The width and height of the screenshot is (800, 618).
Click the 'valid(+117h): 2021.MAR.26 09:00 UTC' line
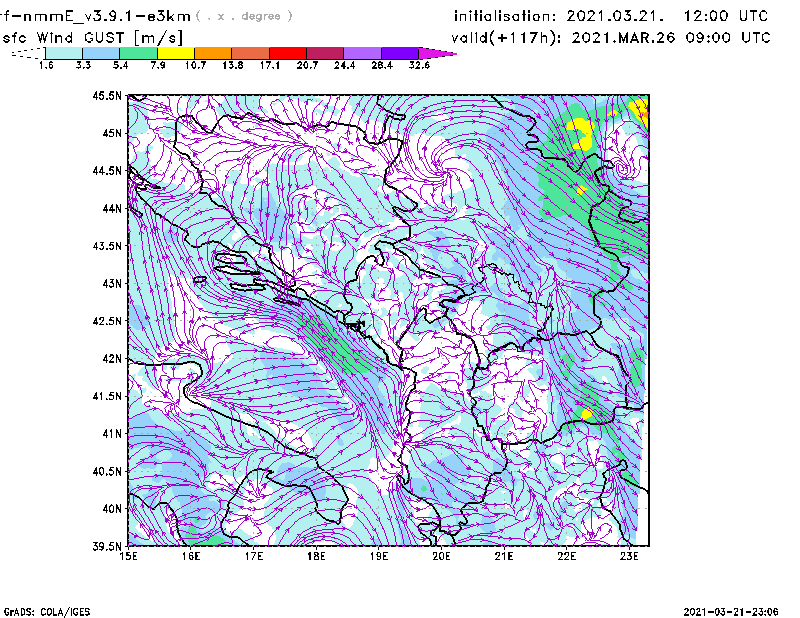click(x=611, y=38)
